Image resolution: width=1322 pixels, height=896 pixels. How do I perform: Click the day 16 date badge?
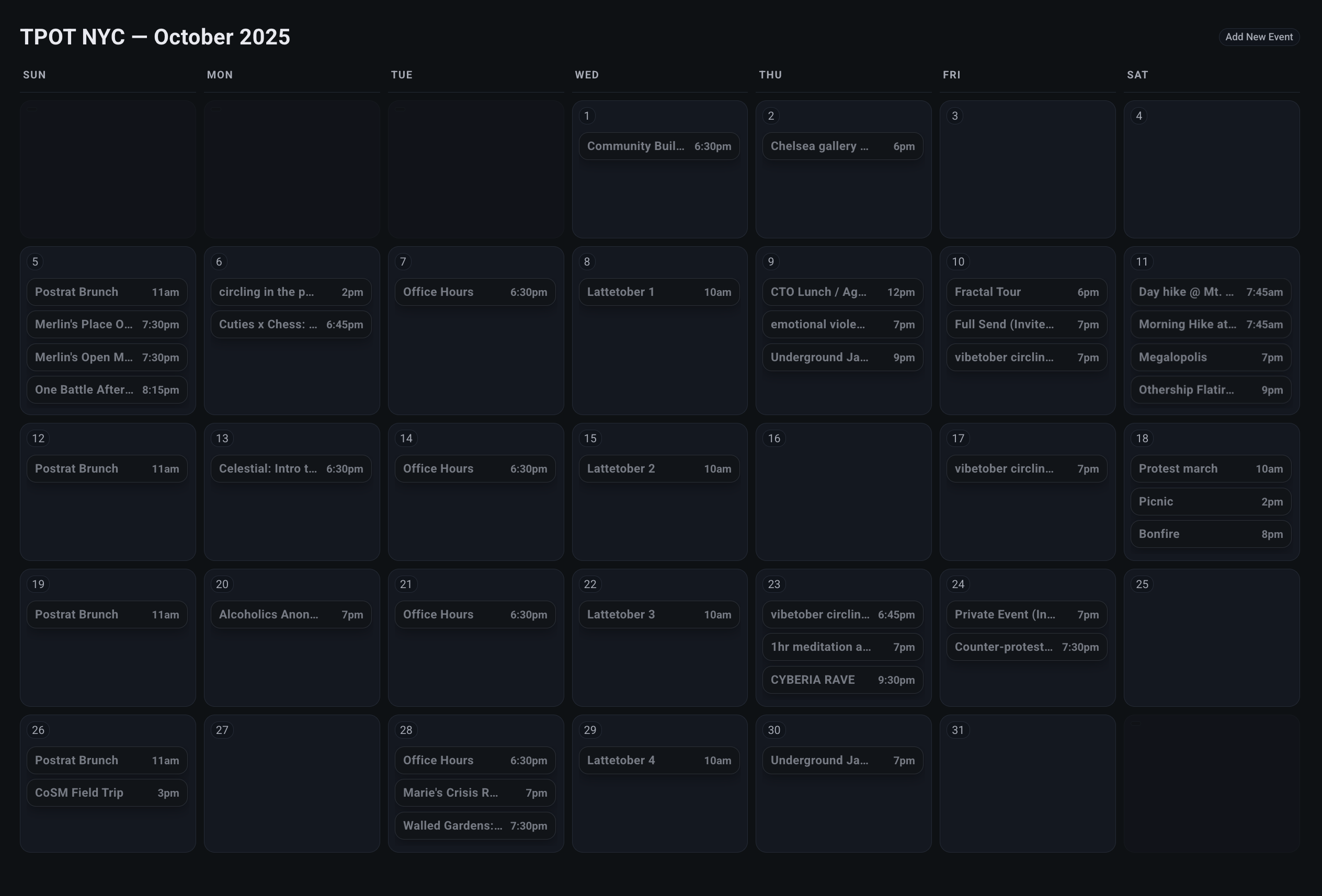pos(773,439)
